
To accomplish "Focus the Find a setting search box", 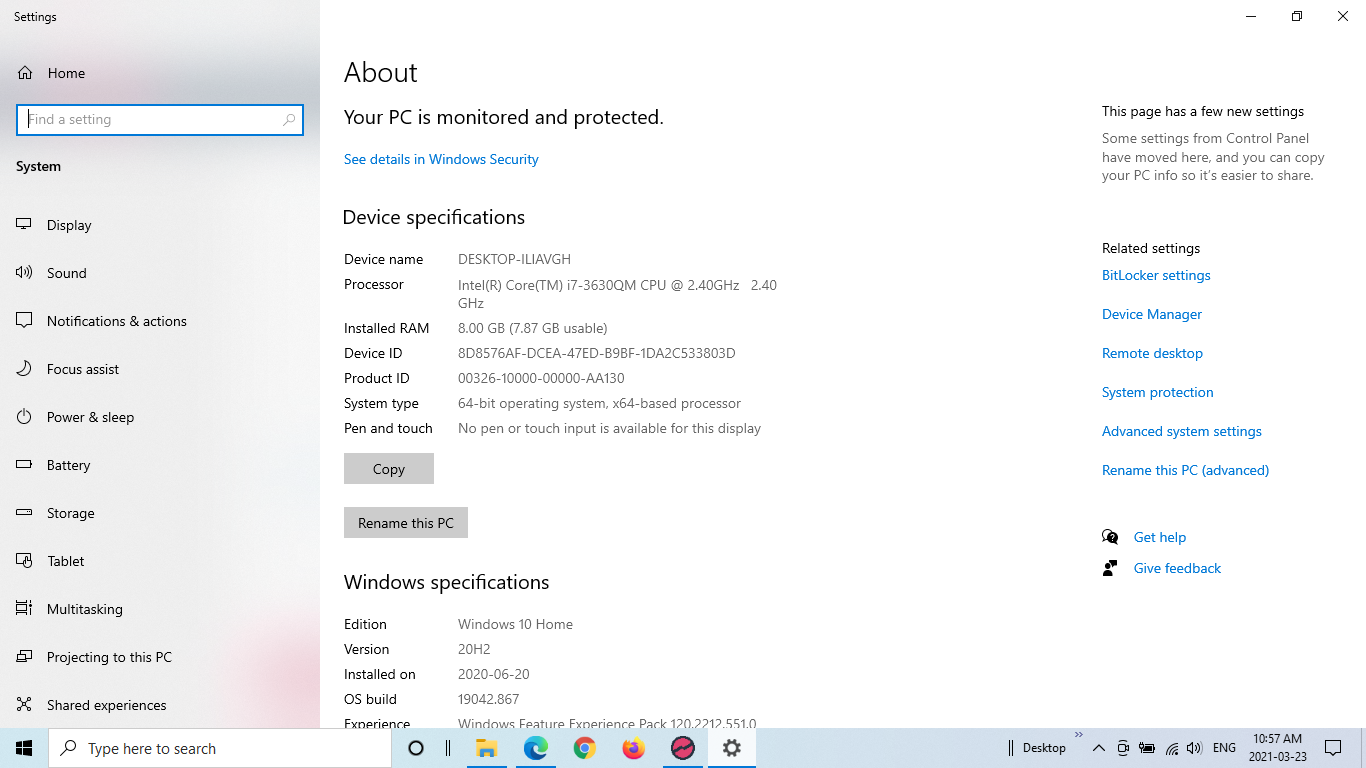I will pyautogui.click(x=160, y=120).
